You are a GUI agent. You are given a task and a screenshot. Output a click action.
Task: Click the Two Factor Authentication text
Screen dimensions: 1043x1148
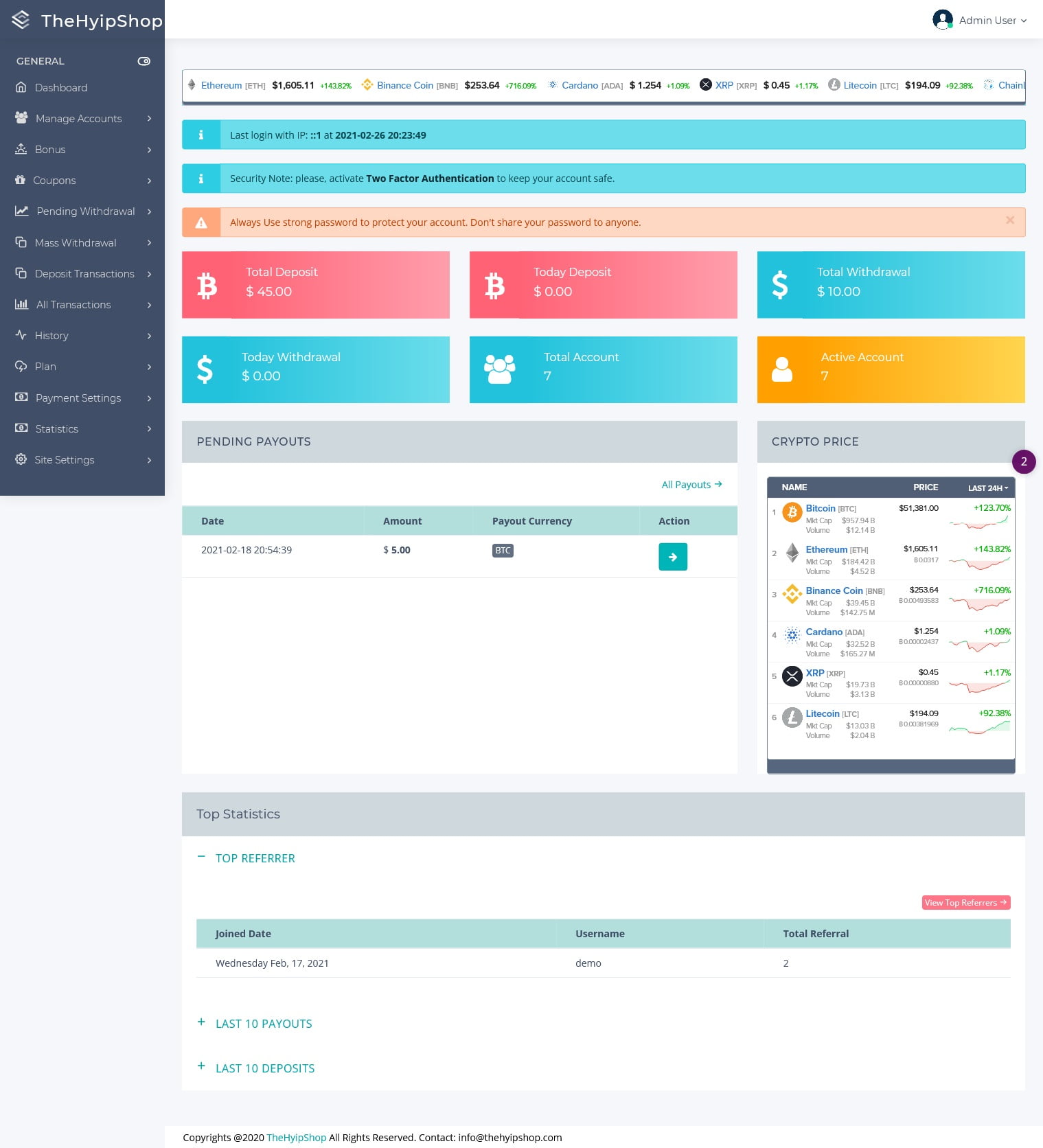[x=430, y=179]
